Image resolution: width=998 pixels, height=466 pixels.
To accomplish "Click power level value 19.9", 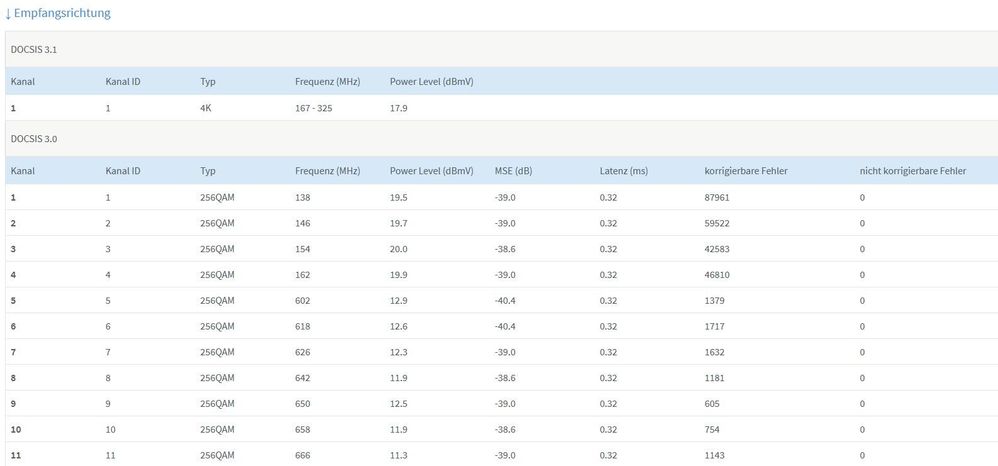I will click(398, 275).
